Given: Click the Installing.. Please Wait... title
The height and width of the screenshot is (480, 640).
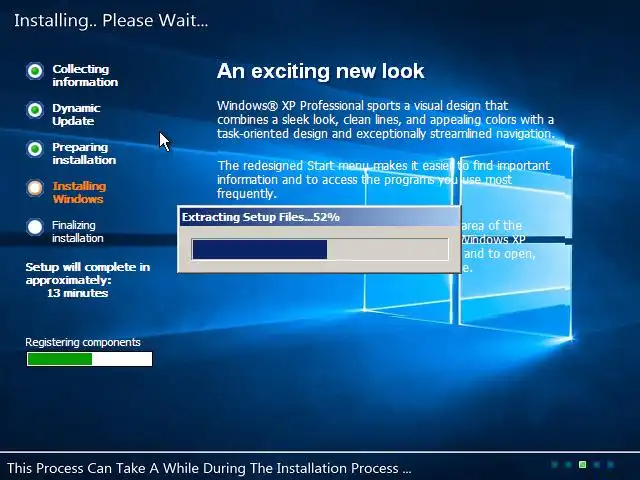Looking at the screenshot, I should point(111,20).
